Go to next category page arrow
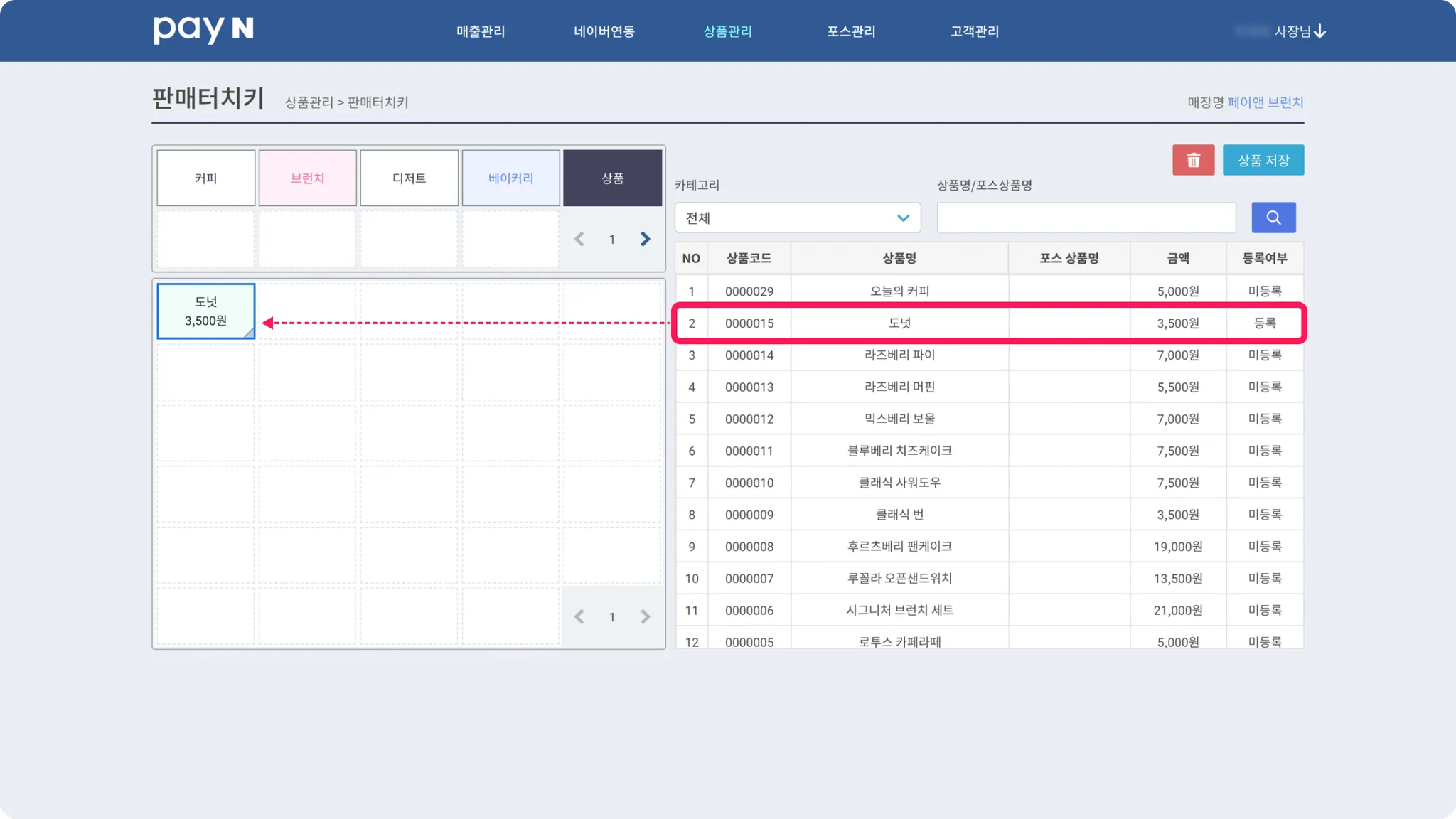1456x819 pixels. [x=645, y=239]
